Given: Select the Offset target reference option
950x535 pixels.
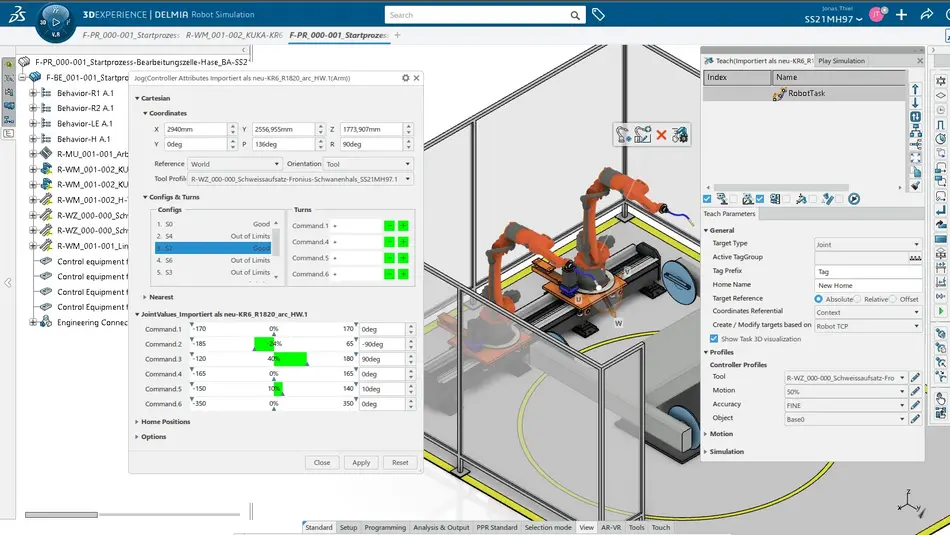Looking at the screenshot, I should pyautogui.click(x=893, y=299).
